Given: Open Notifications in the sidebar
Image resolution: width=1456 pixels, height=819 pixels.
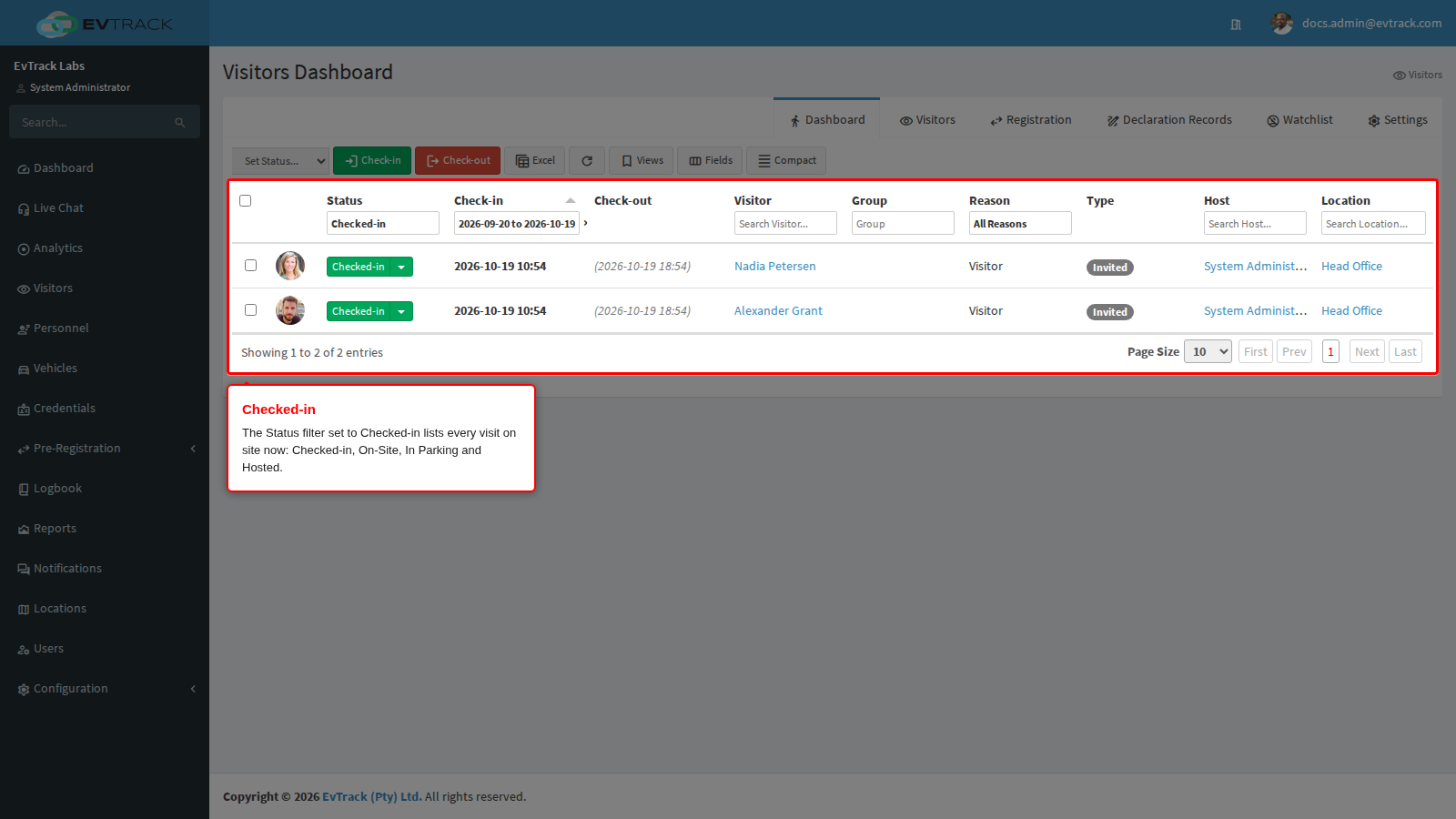Looking at the screenshot, I should coord(67,569).
